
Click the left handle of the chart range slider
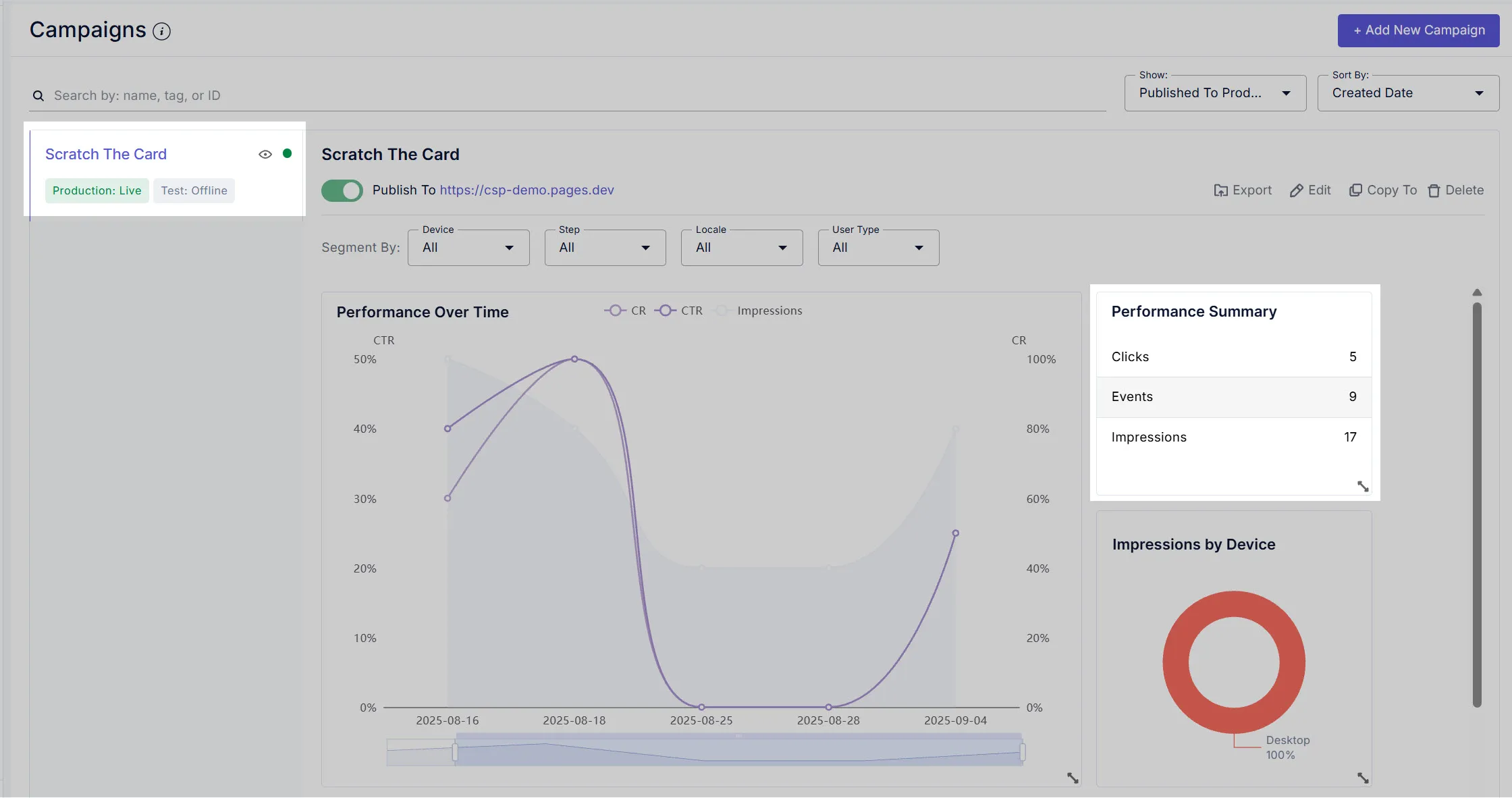pyautogui.click(x=455, y=751)
